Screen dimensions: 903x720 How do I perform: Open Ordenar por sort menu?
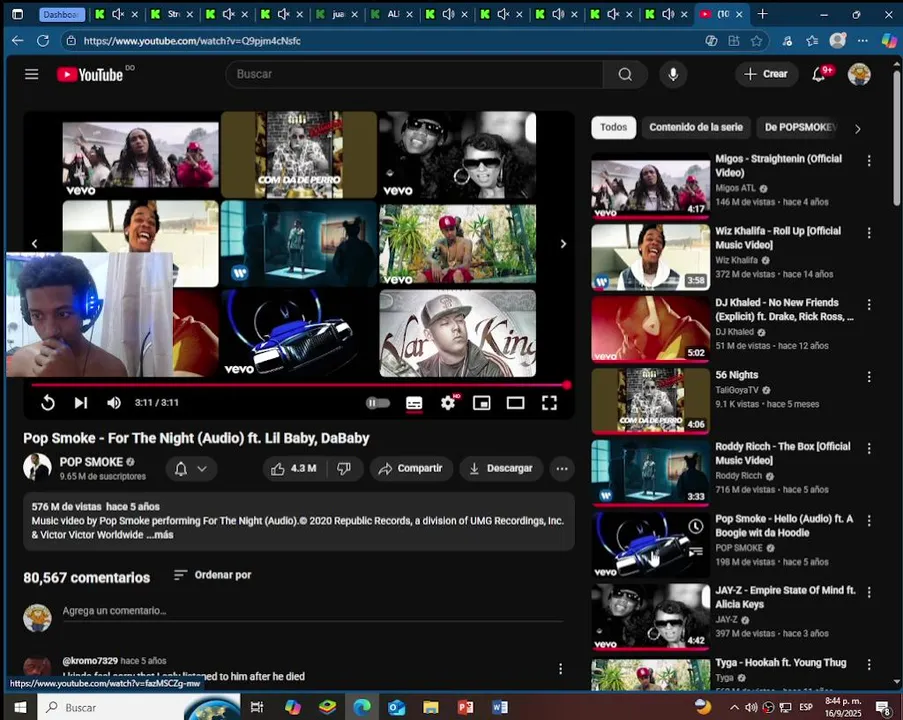pos(213,575)
